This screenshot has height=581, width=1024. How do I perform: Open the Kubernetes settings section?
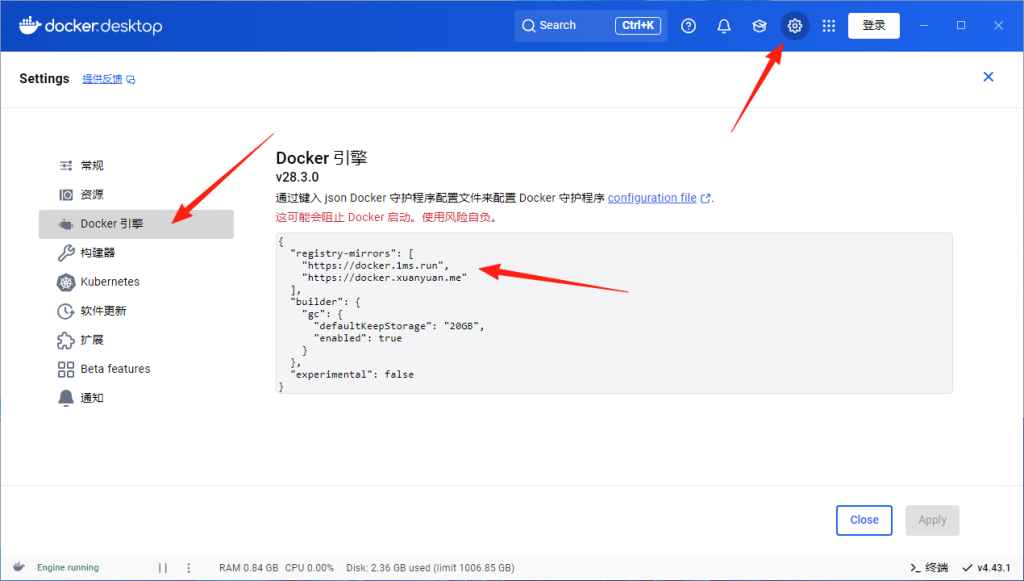(110, 281)
